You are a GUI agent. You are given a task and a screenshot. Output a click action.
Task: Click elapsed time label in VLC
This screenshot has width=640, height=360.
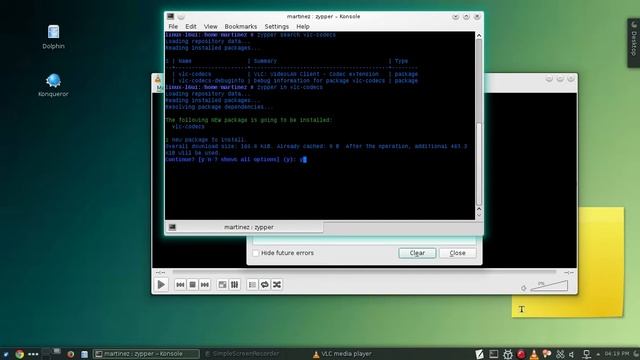160,272
